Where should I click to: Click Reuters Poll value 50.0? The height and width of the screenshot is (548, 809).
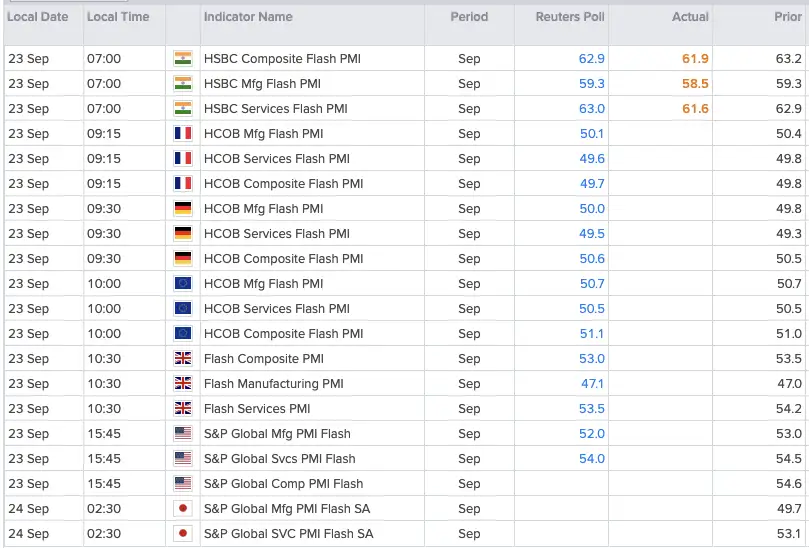tap(592, 209)
